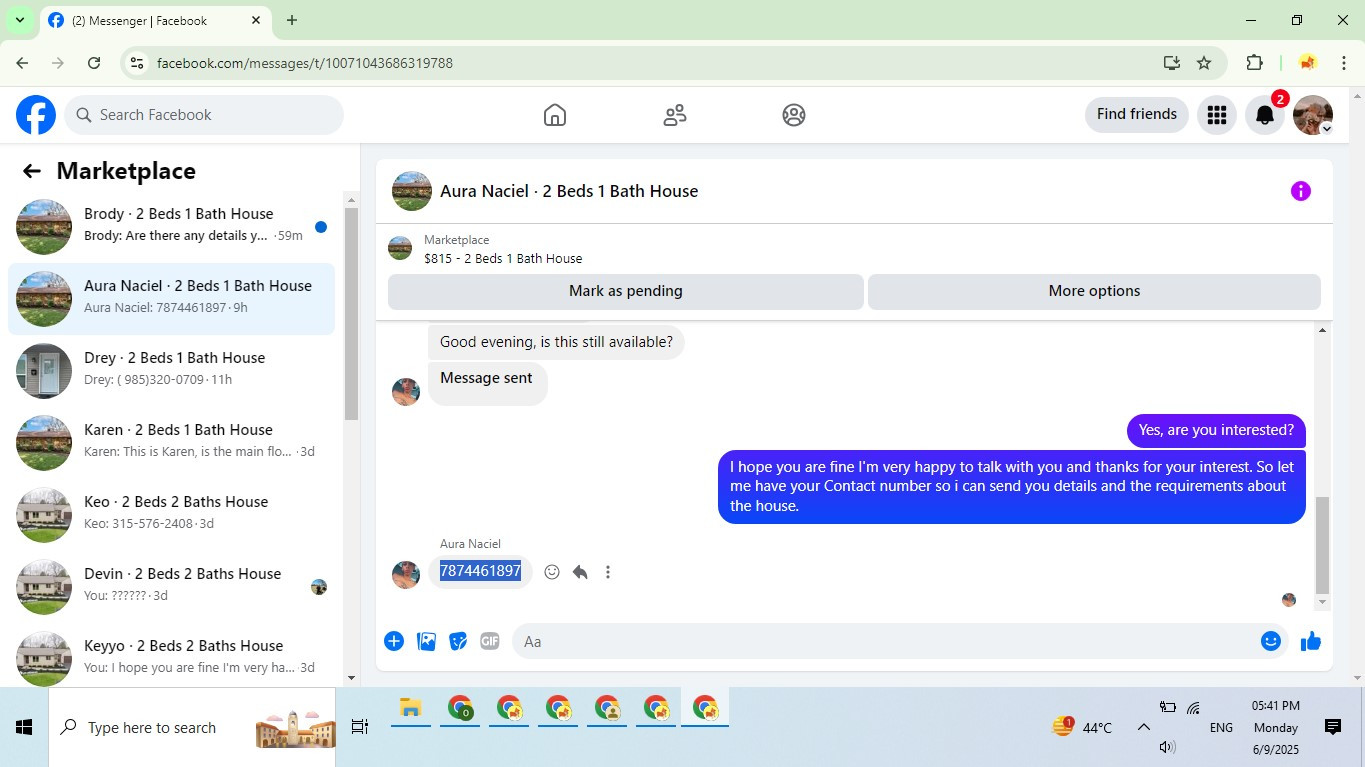Click Find friends button
Screen dimensions: 1365x767
(1137, 115)
